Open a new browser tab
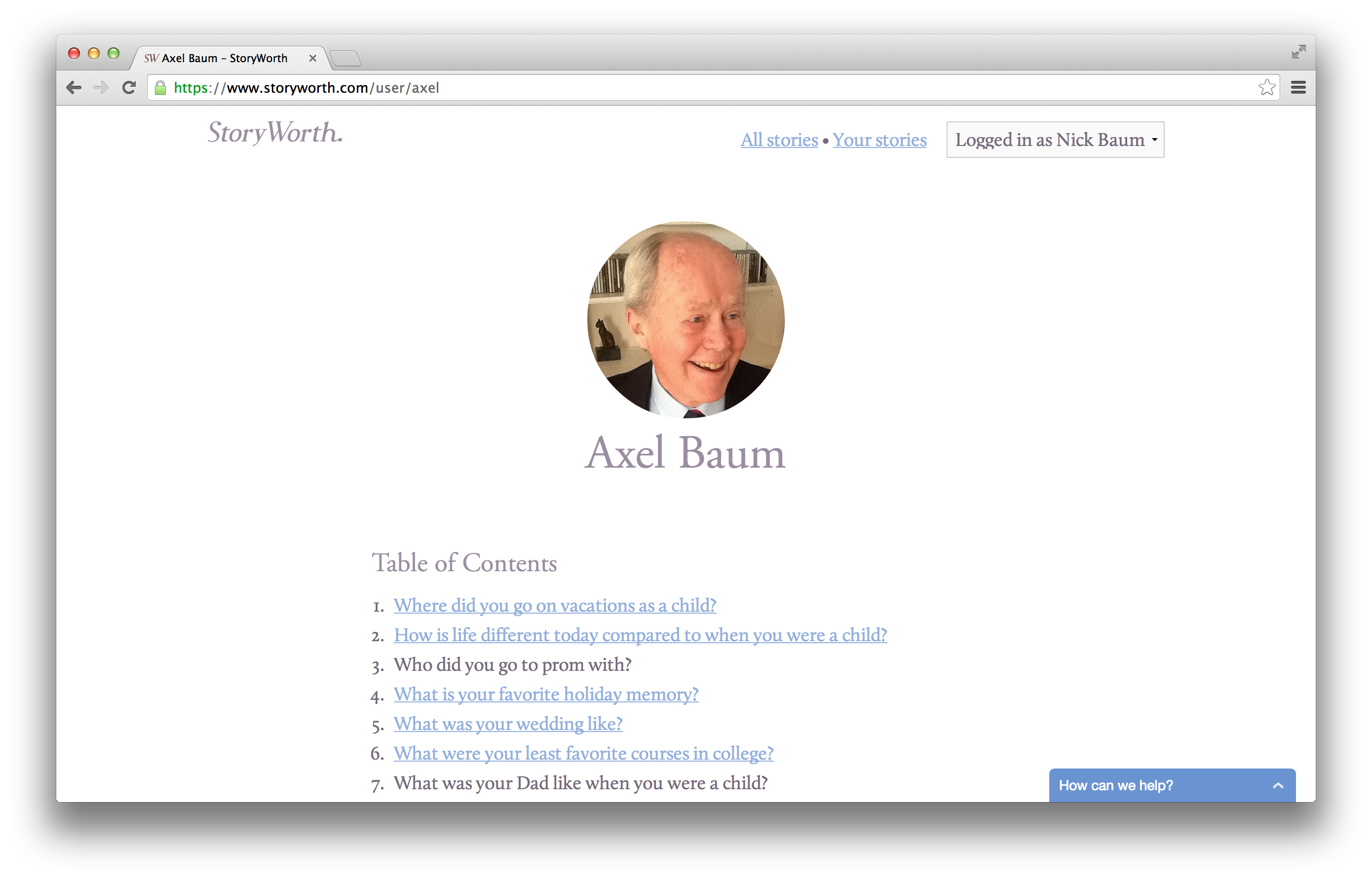The image size is (1372, 880). tap(346, 58)
